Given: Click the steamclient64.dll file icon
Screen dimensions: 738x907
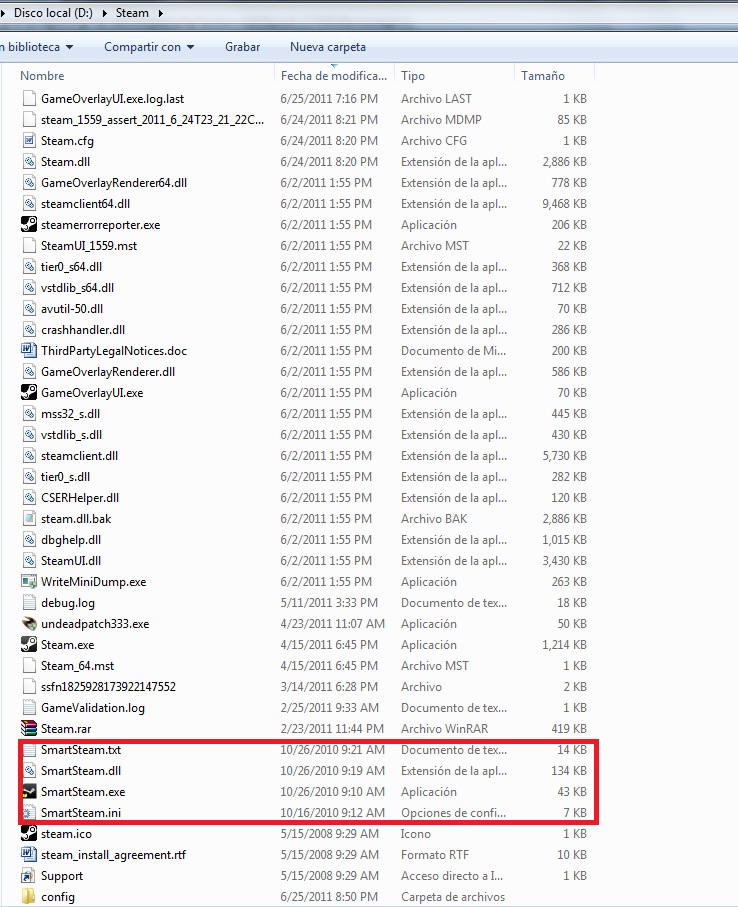Looking at the screenshot, I should [29, 204].
